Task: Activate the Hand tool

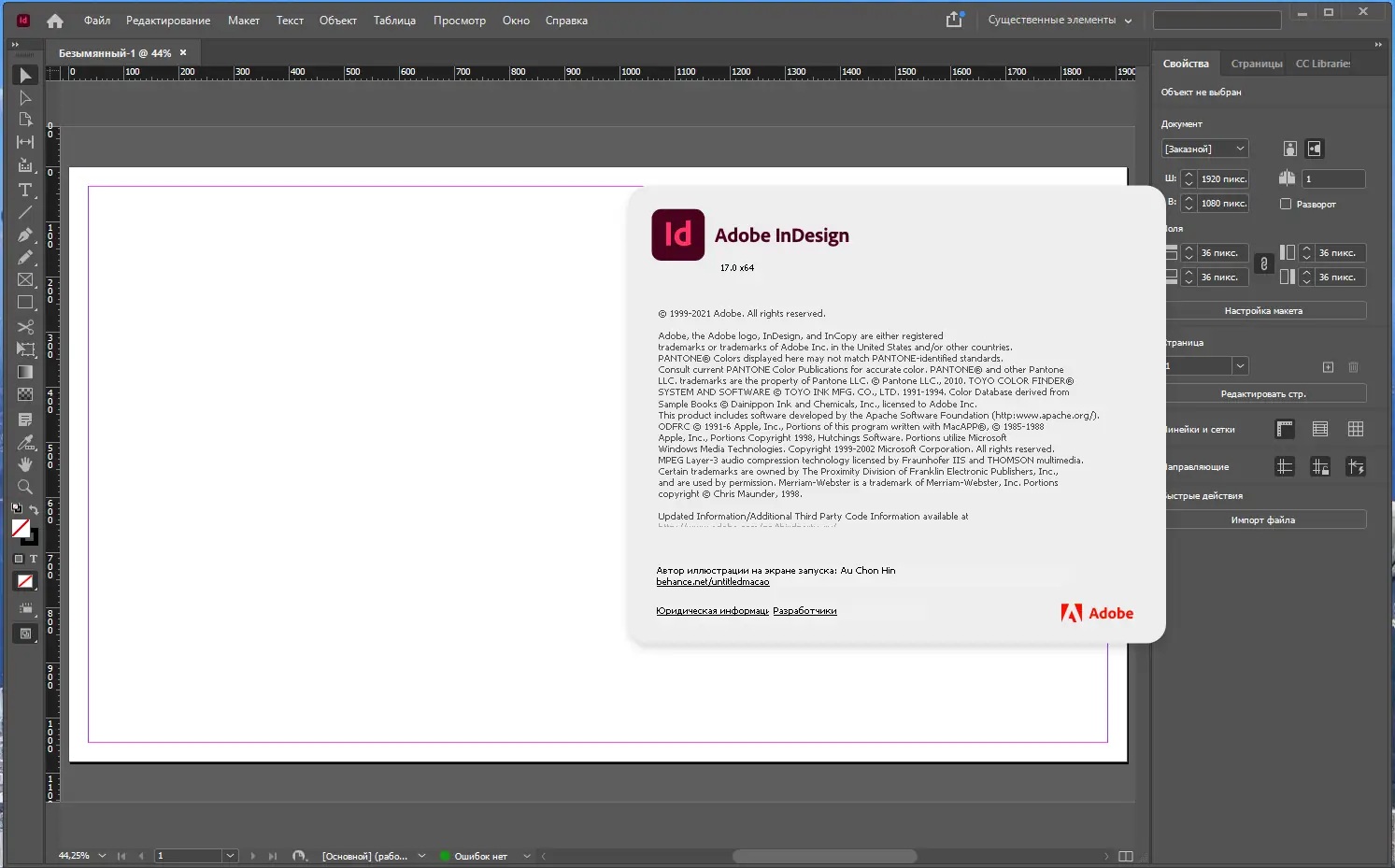Action: [25, 464]
